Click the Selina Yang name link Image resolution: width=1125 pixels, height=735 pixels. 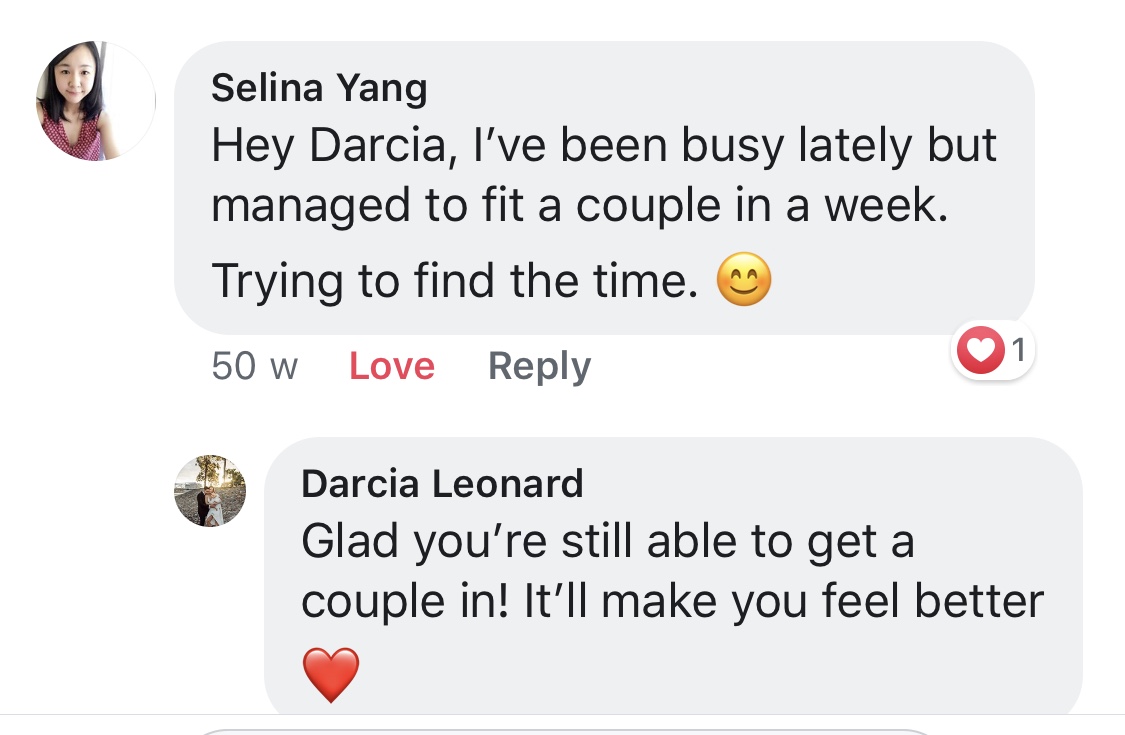click(319, 89)
